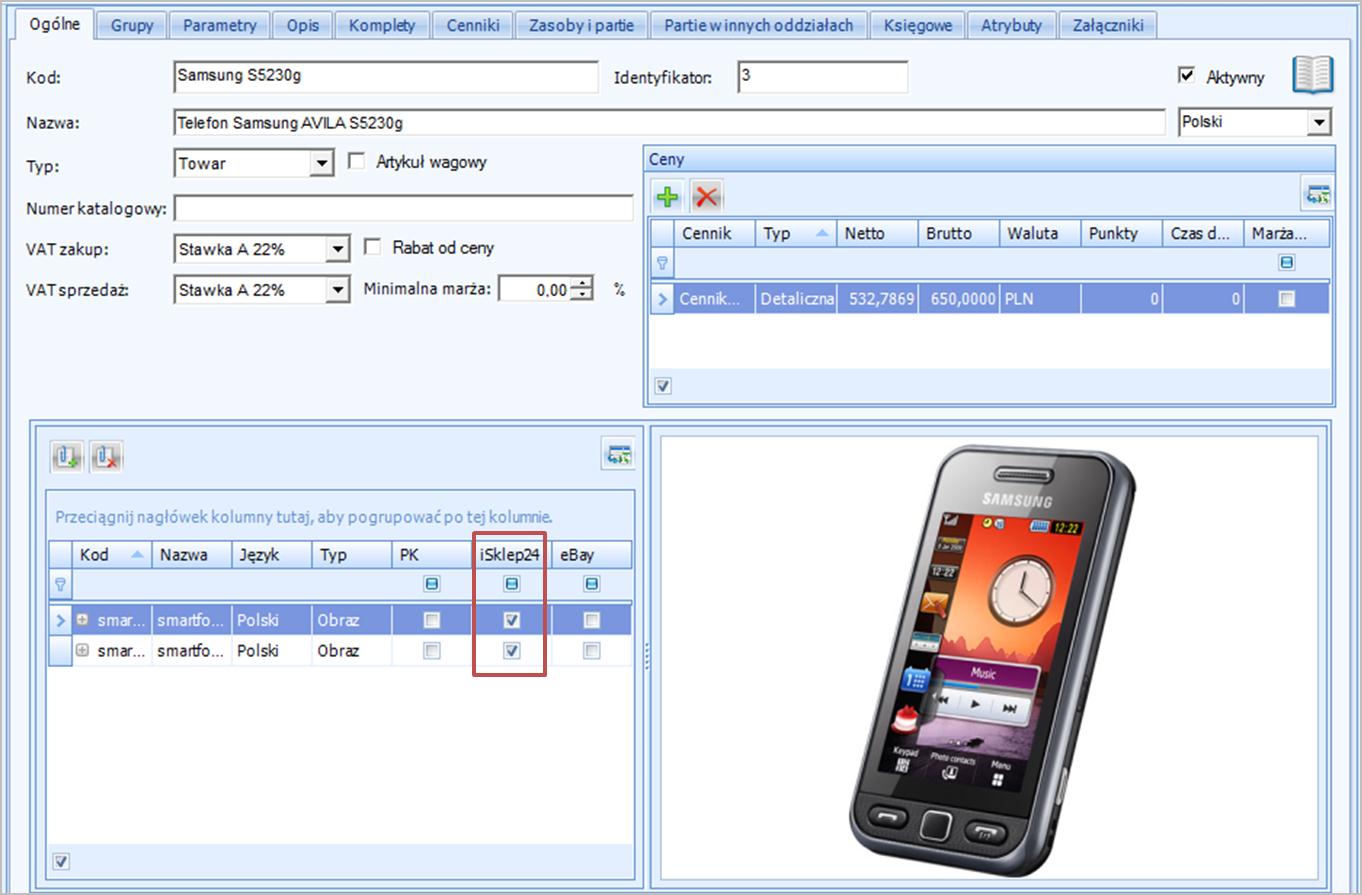Click the row indicator arrow of Cennik row
Screen dimensions: 1362x895
(x=661, y=298)
